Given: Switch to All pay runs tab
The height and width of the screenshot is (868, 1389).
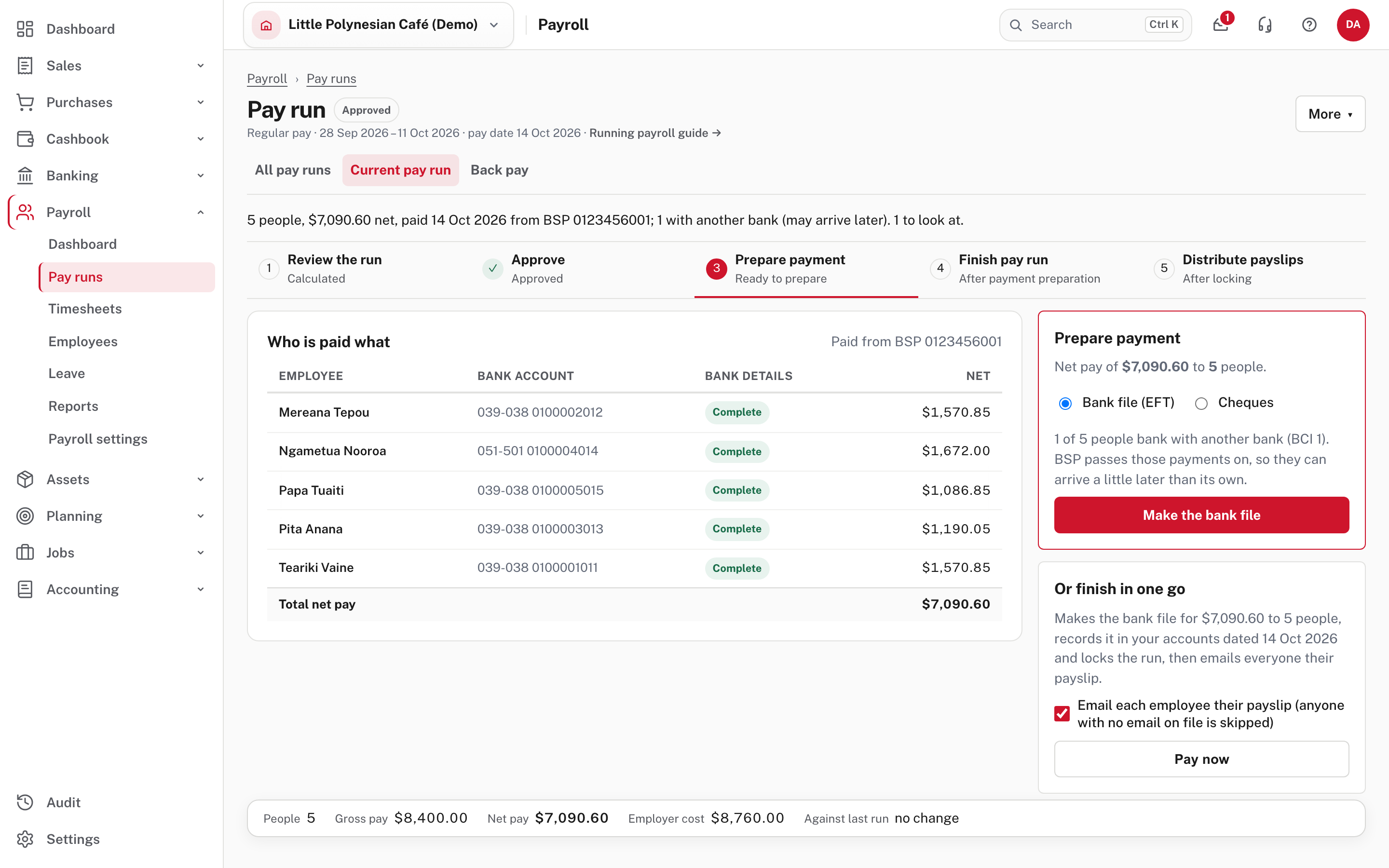Looking at the screenshot, I should click(293, 170).
